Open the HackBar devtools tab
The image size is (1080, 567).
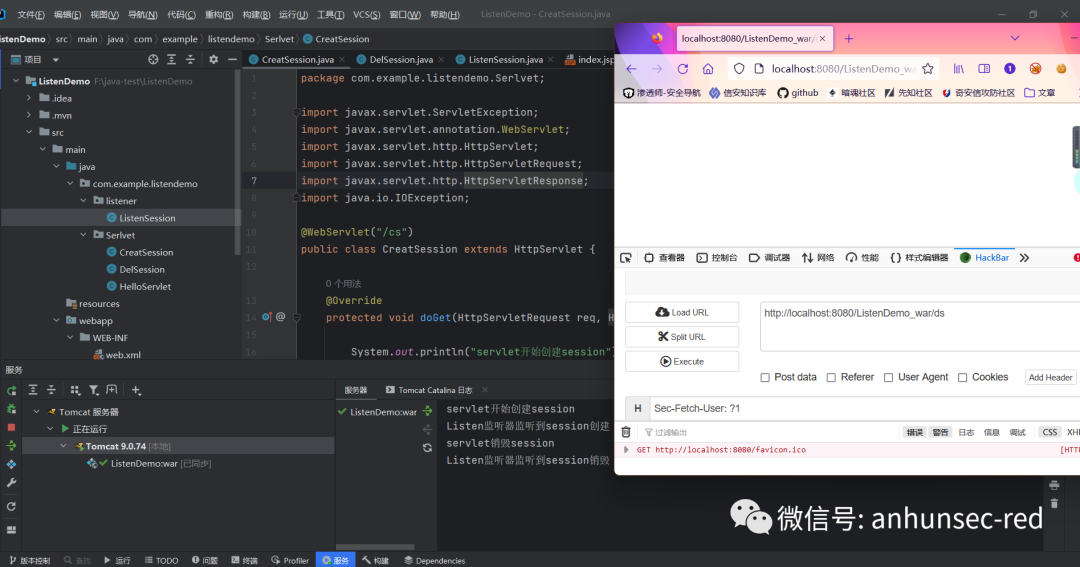(x=984, y=258)
